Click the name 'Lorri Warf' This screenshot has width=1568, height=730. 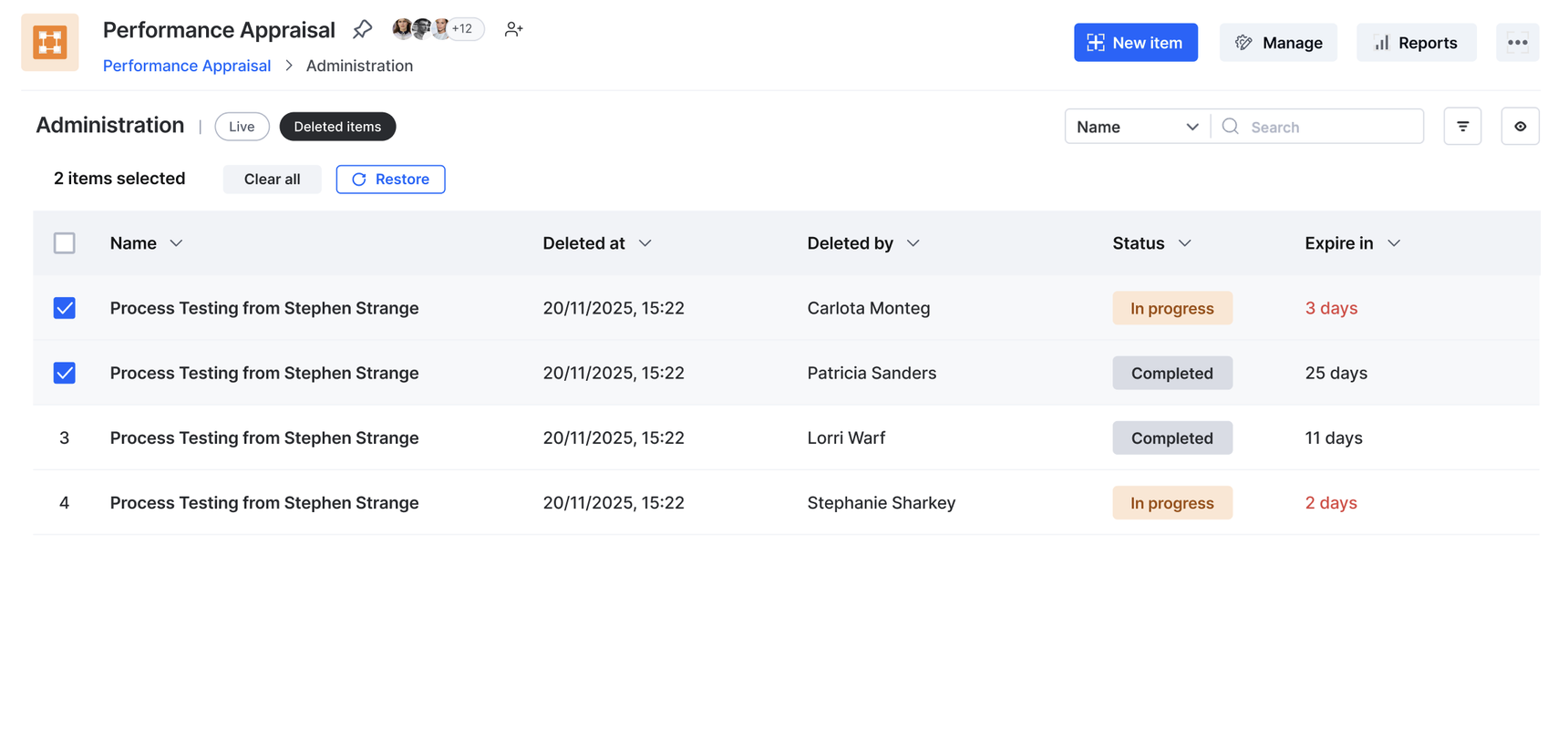(846, 438)
